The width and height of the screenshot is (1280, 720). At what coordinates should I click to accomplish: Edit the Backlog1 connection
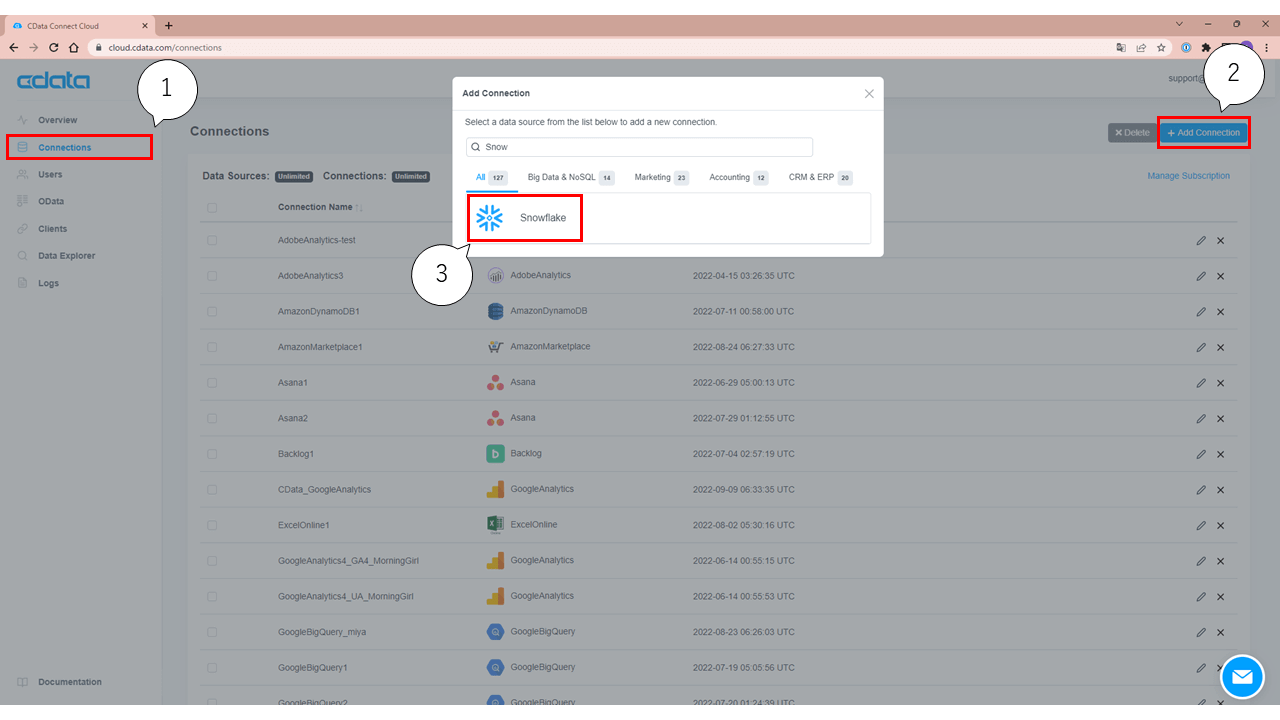point(1201,454)
